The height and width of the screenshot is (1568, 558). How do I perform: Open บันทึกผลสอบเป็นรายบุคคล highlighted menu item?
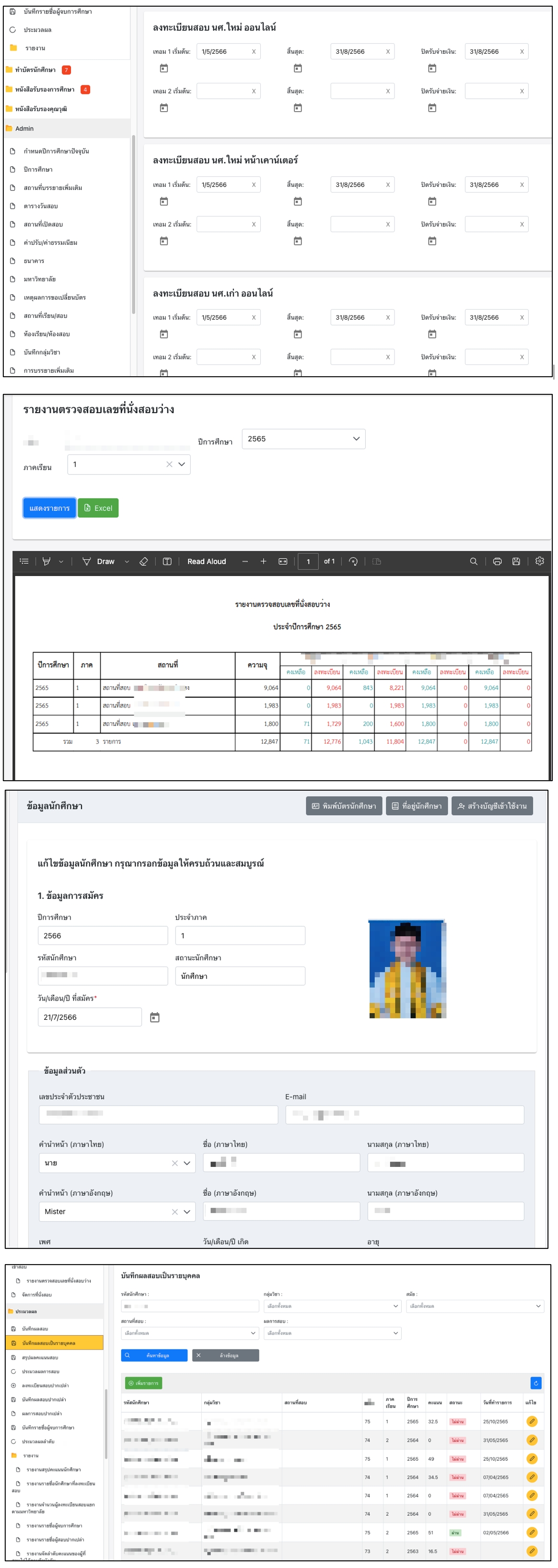pos(55,1343)
